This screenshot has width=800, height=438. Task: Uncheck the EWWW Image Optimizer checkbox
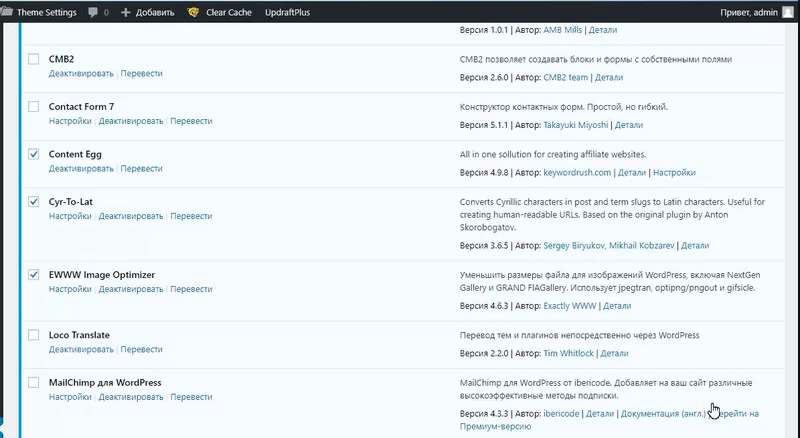tap(34, 275)
